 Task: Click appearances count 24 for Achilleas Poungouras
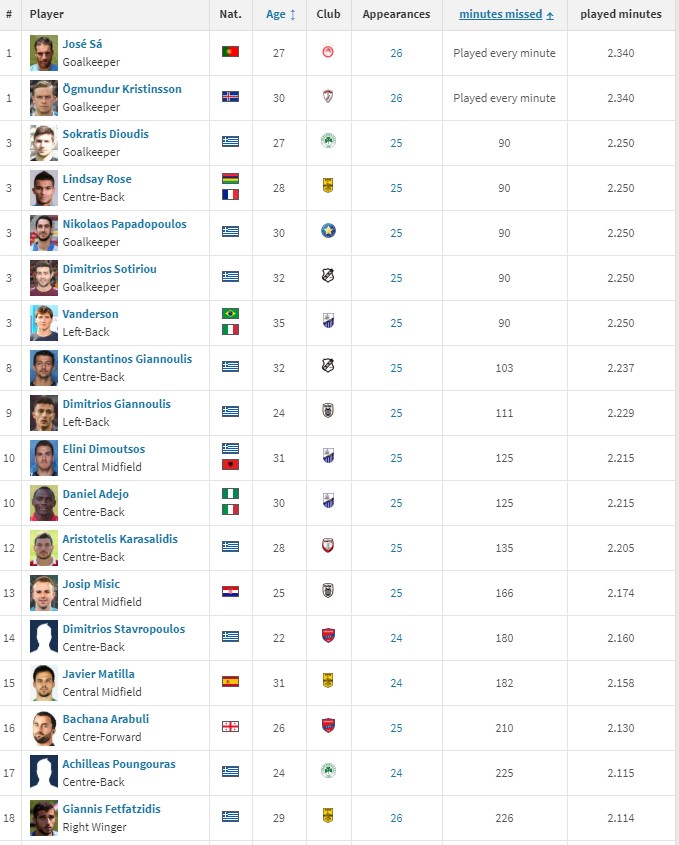click(396, 773)
